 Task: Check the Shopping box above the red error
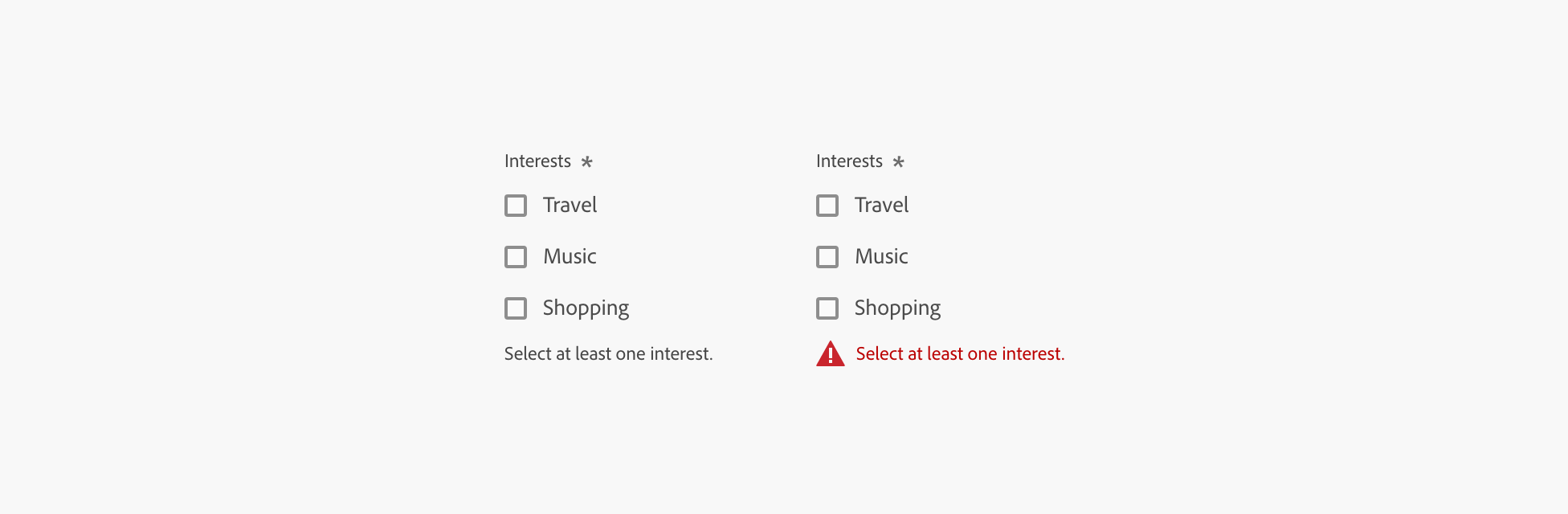(x=827, y=308)
